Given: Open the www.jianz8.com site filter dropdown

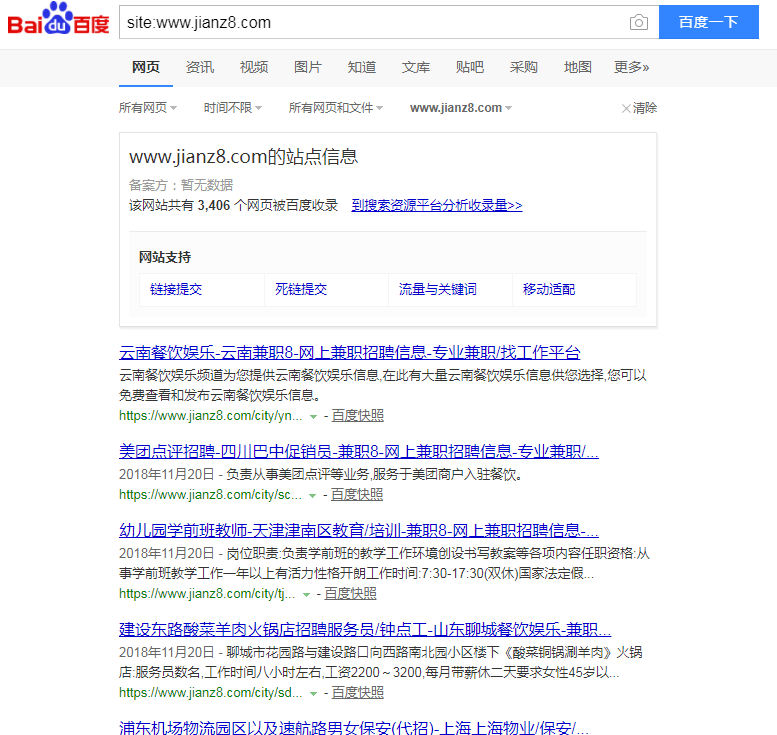Looking at the screenshot, I should point(461,108).
